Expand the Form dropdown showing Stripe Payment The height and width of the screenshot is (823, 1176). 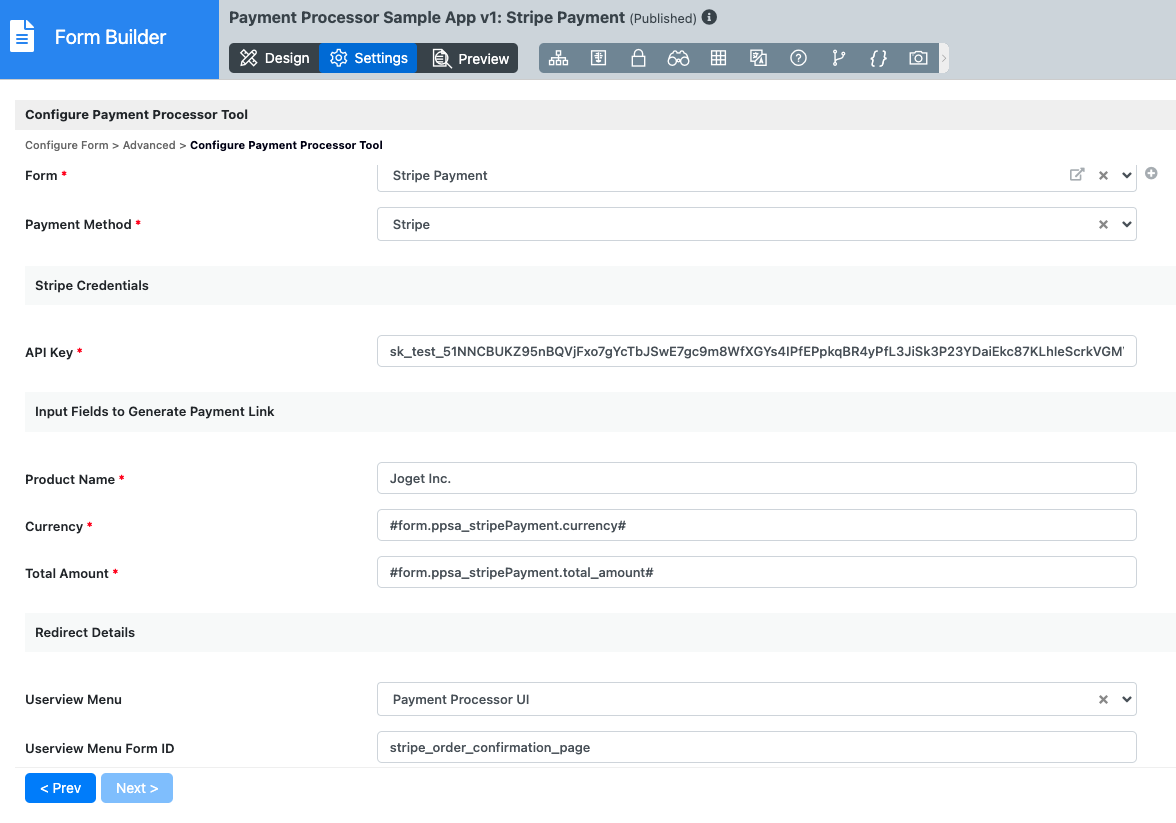[1127, 175]
